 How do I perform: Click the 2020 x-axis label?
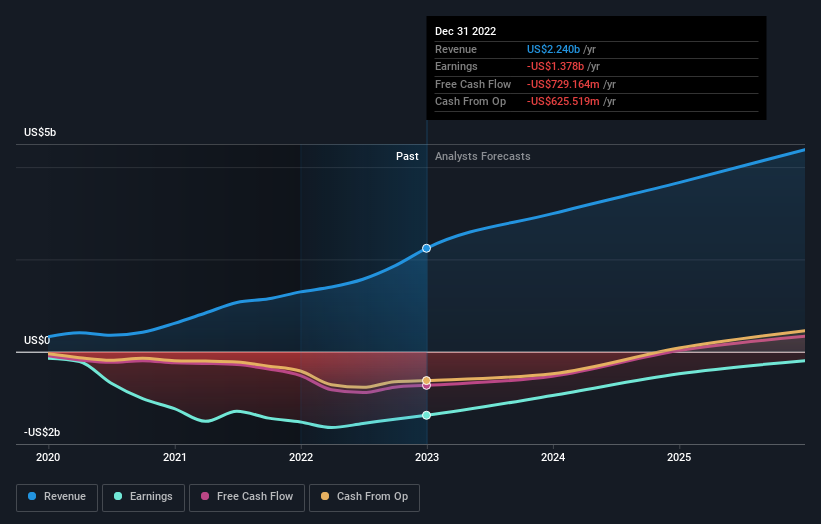[x=48, y=457]
